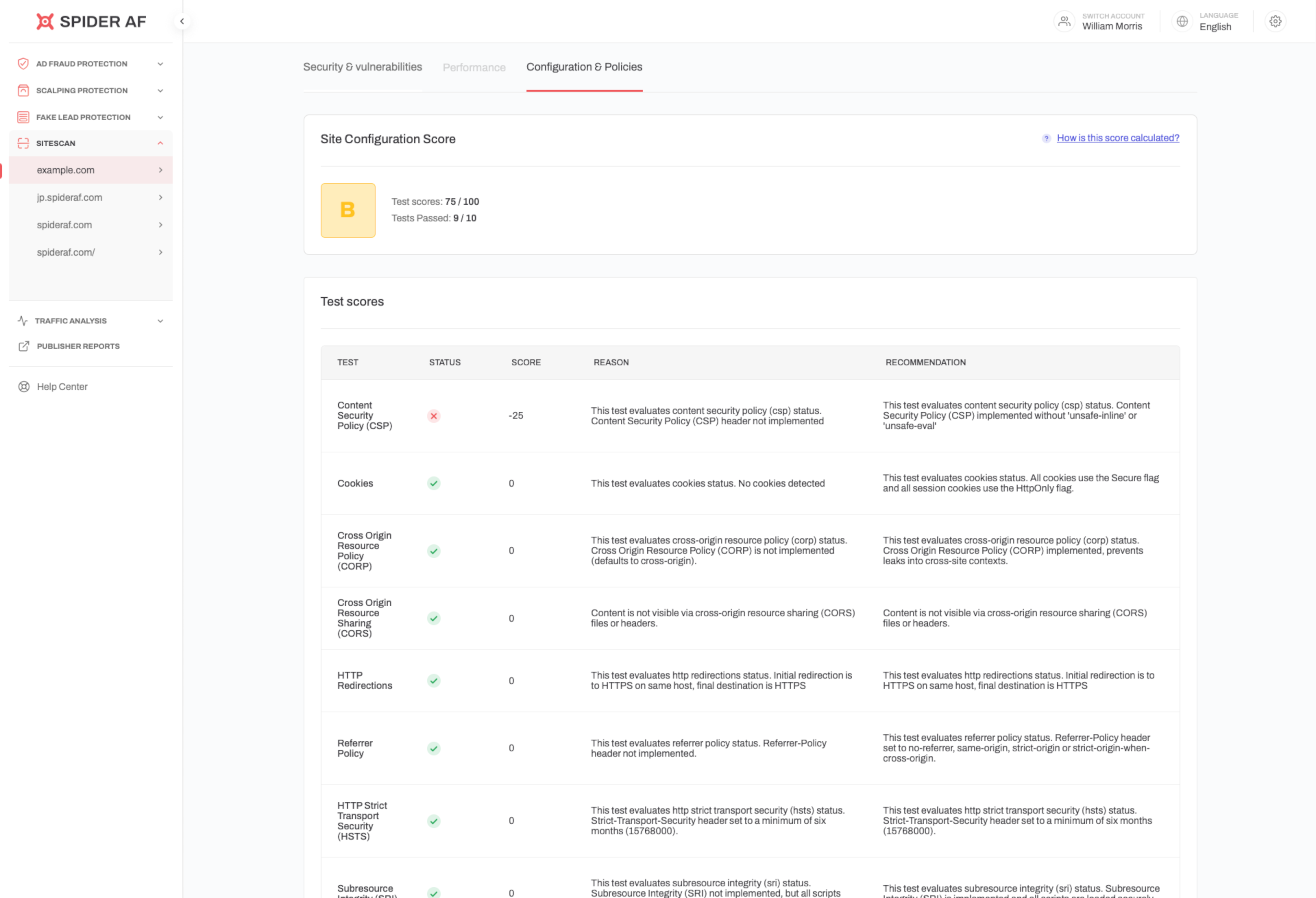The image size is (1316, 898).
Task: Click the green check status for CORP row
Action: (434, 551)
